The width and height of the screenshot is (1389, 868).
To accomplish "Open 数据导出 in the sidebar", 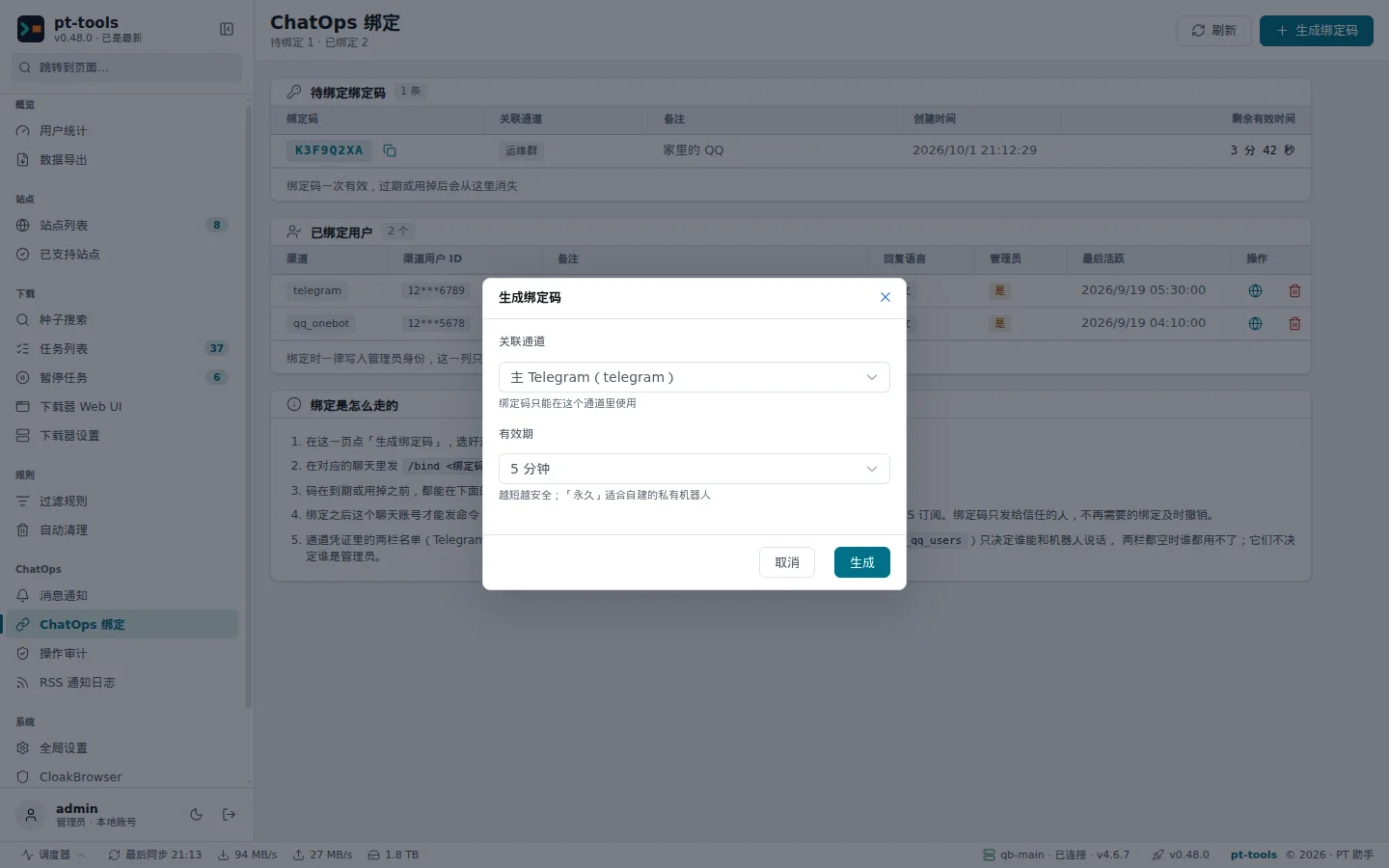I will 122,160.
